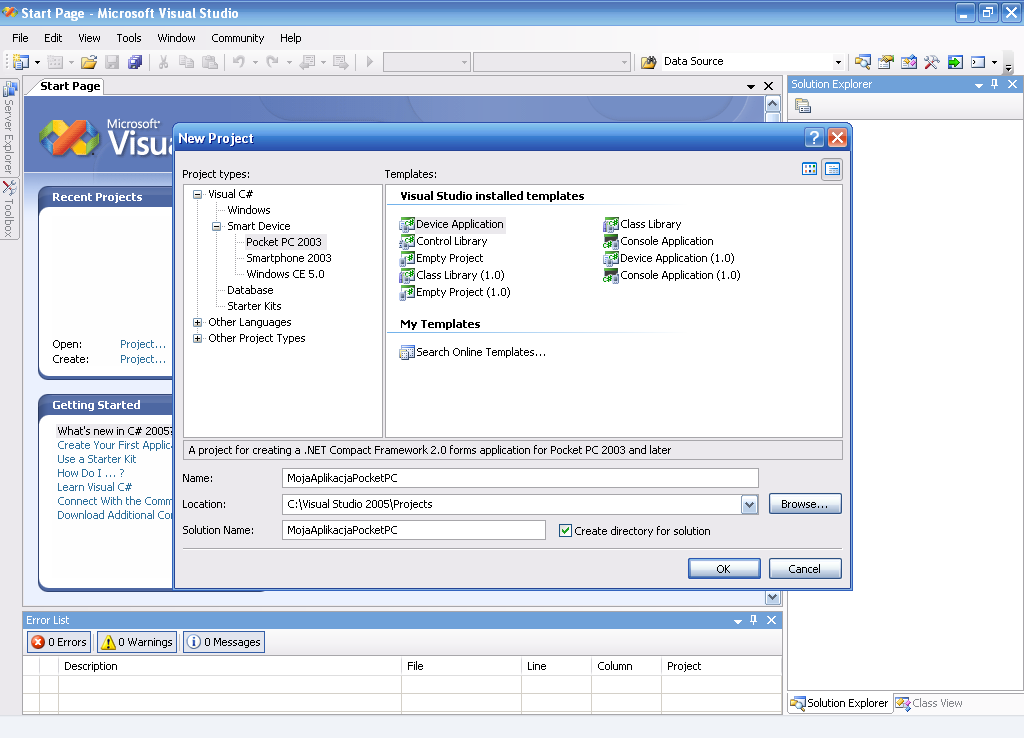The height and width of the screenshot is (738, 1024).
Task: Select Windows CE 5.0 project type
Action: [285, 274]
